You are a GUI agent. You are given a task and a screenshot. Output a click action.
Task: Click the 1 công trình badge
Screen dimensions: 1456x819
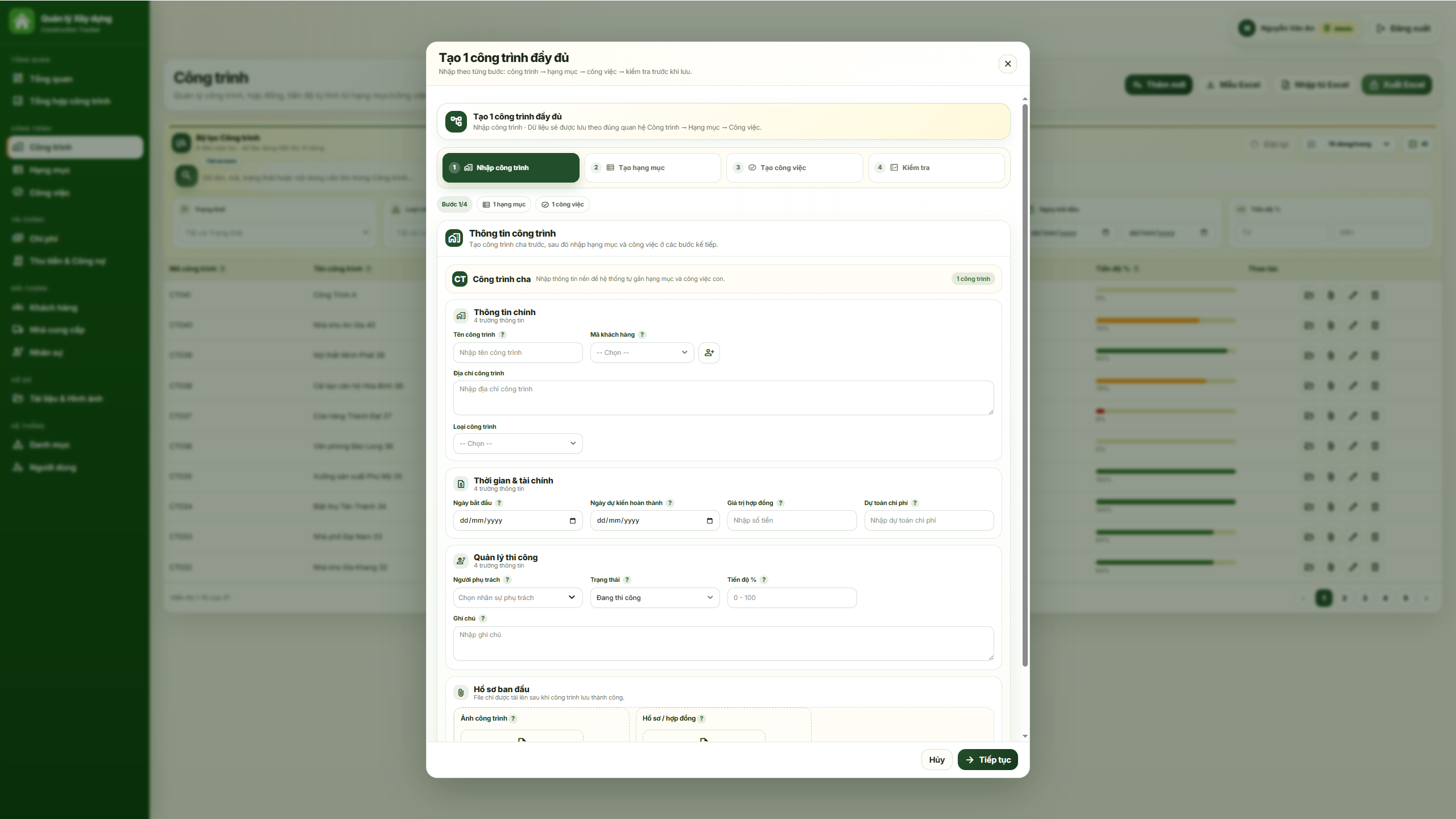point(973,279)
